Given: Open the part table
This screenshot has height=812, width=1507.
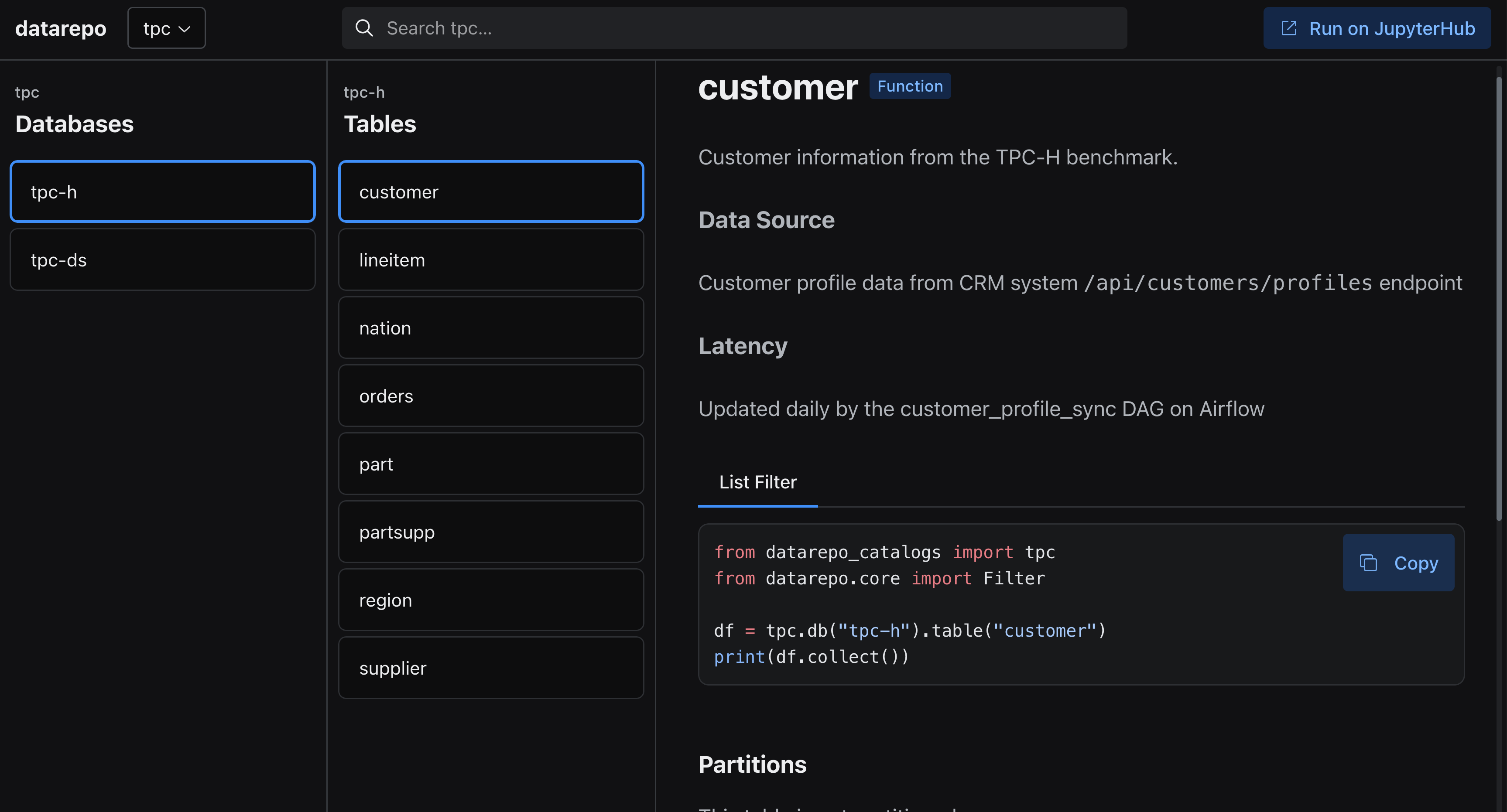Looking at the screenshot, I should coord(491,464).
